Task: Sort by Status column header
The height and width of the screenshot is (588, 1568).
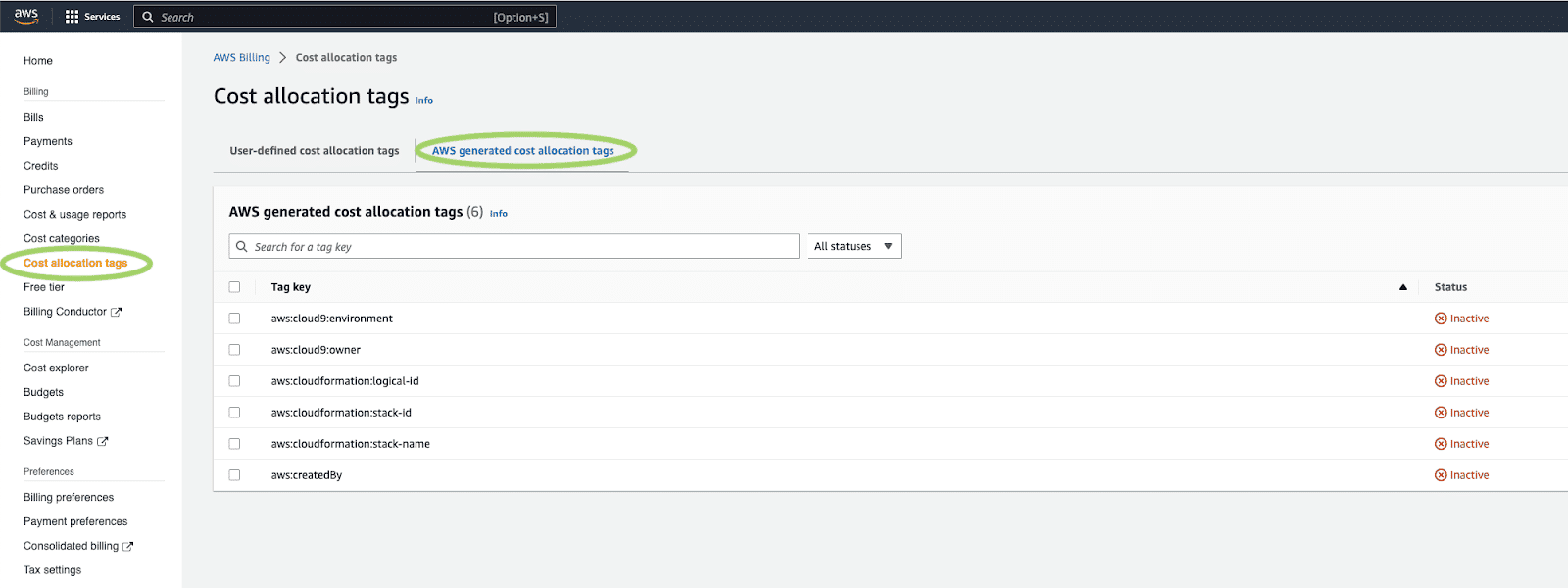Action: pos(1450,287)
